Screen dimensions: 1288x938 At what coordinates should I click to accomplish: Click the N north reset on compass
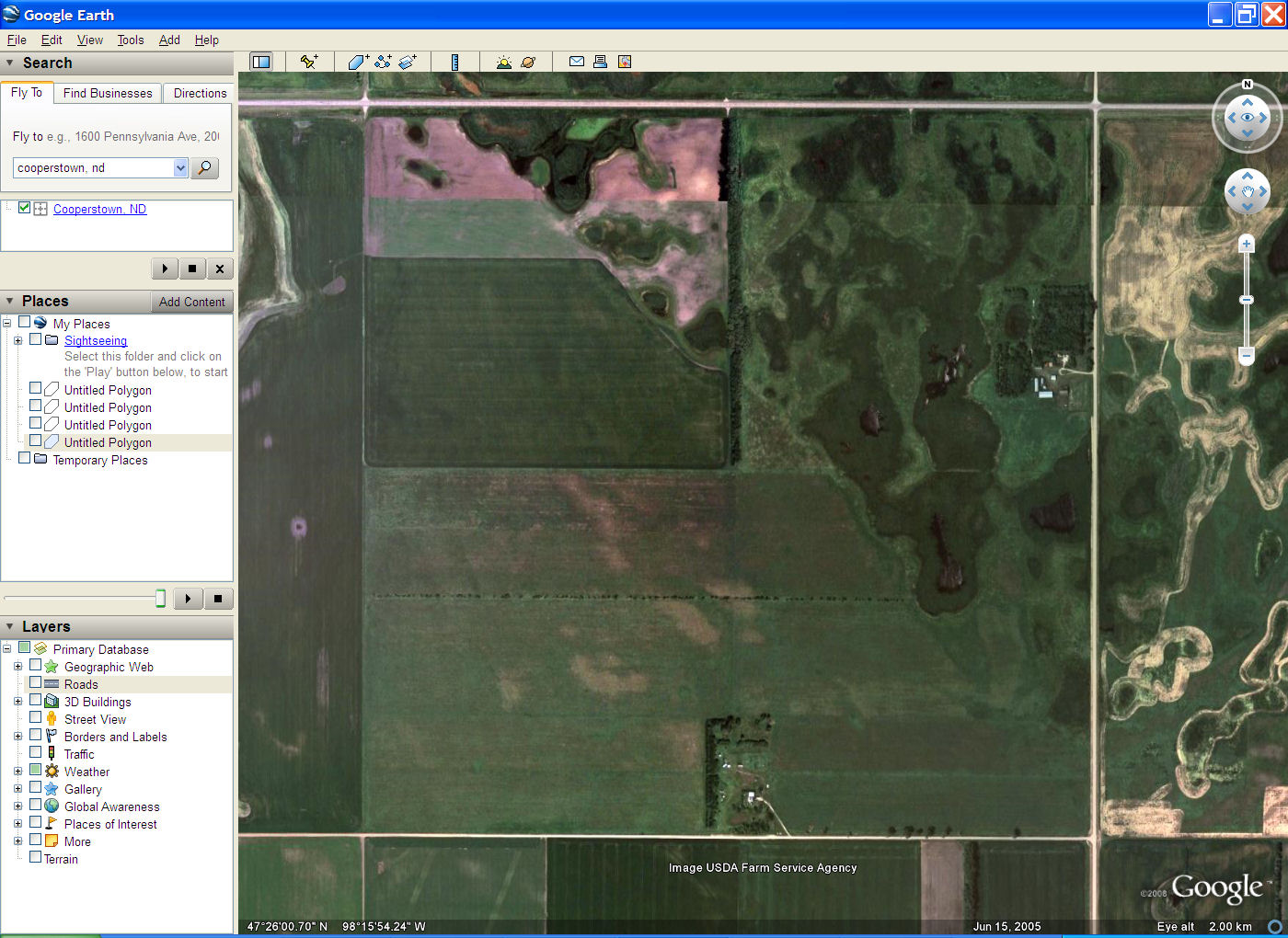point(1248,85)
